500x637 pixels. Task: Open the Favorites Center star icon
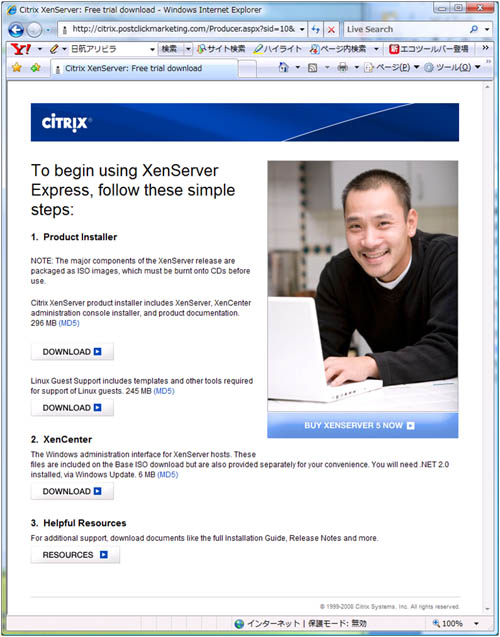[17, 67]
